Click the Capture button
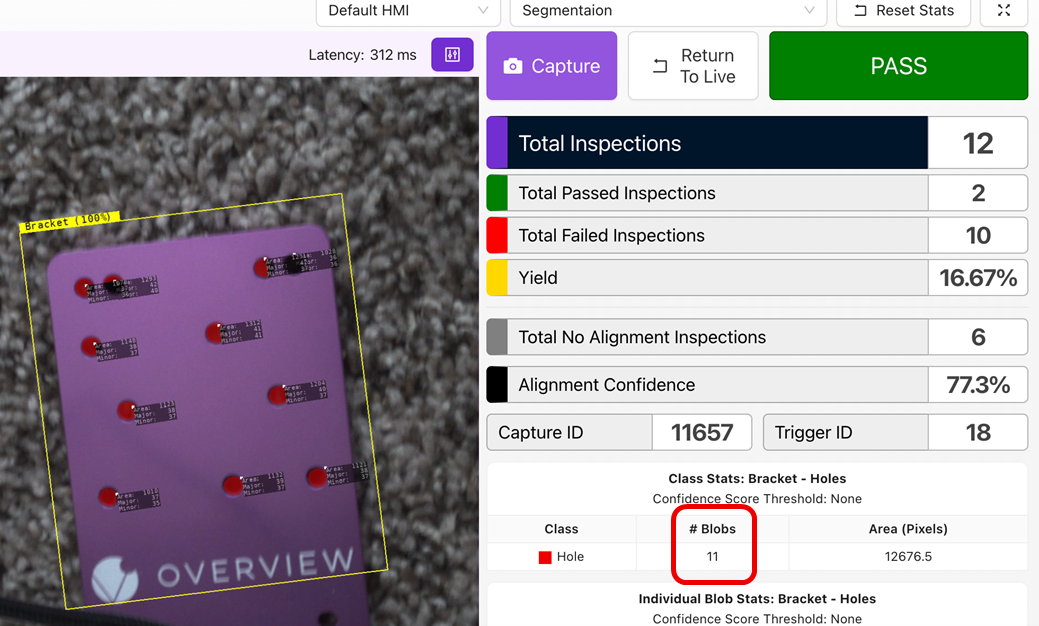The height and width of the screenshot is (626, 1039). [x=551, y=66]
